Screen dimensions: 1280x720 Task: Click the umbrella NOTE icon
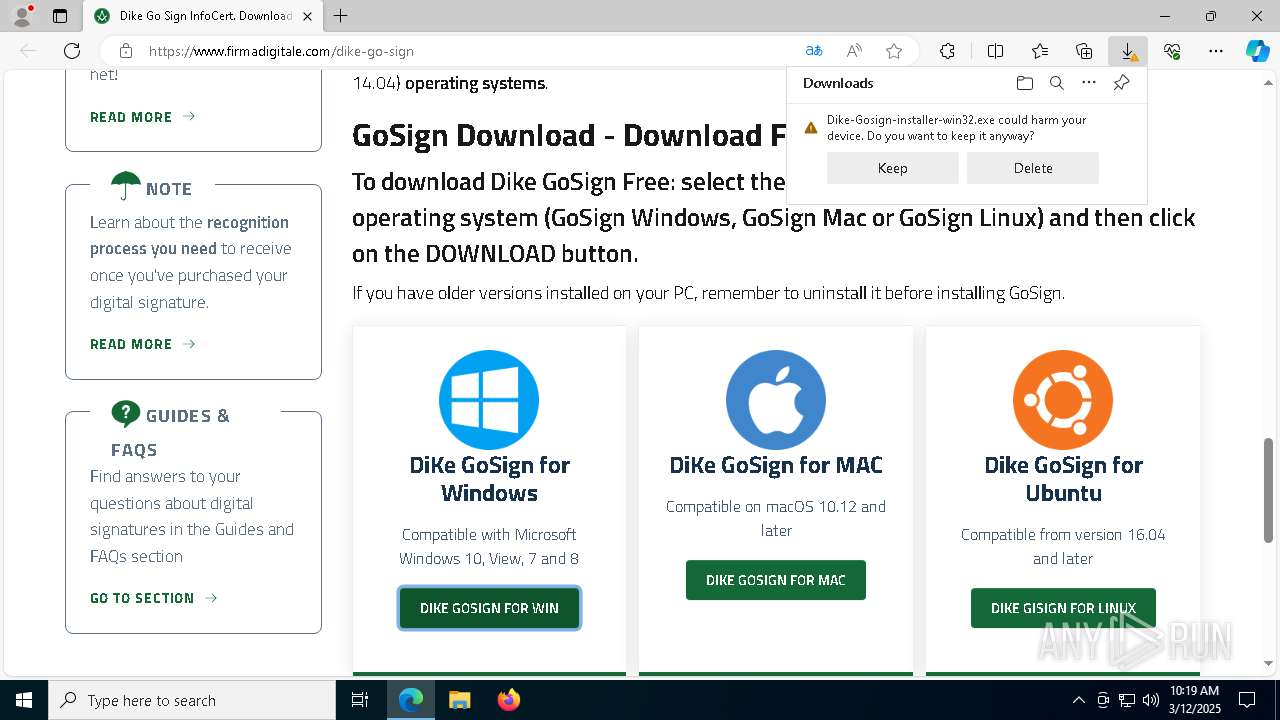[126, 186]
